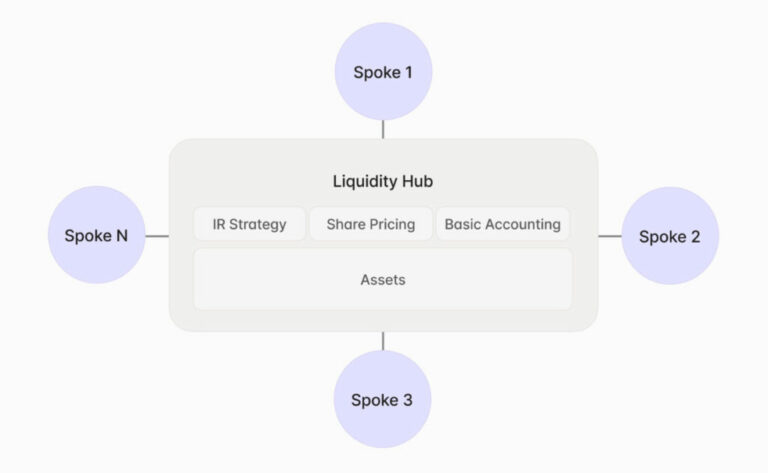Image resolution: width=768 pixels, height=473 pixels.
Task: Click the word Liquidity in the title
Action: click(x=365, y=182)
